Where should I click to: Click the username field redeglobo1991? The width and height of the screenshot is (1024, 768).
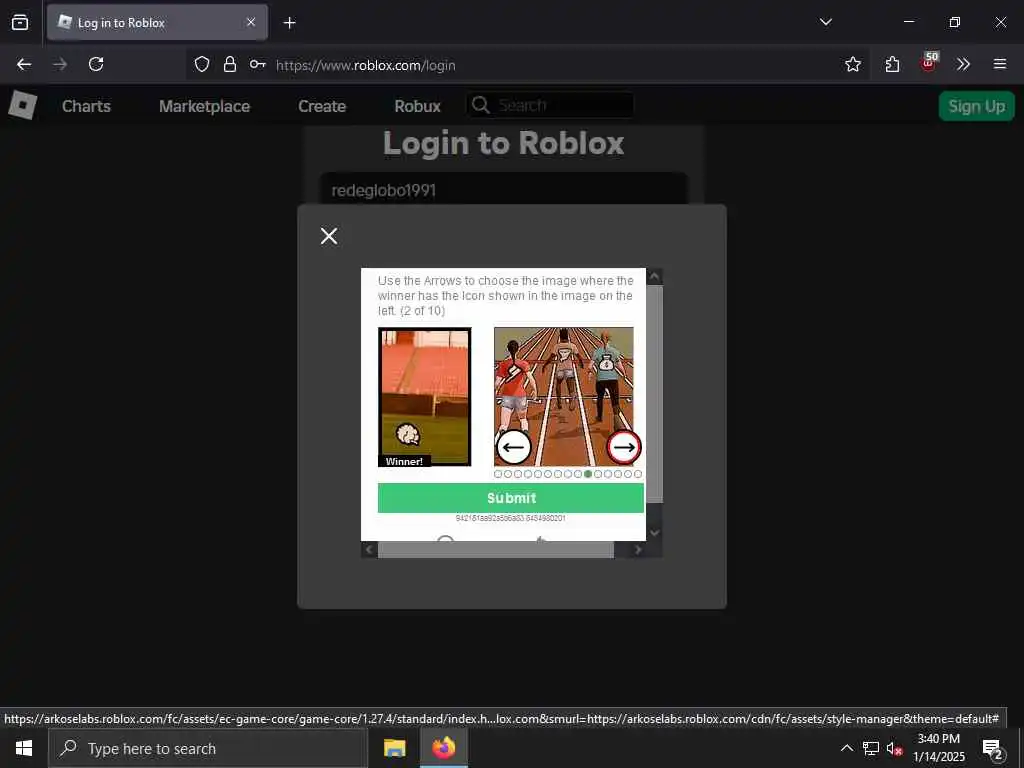pyautogui.click(x=504, y=189)
